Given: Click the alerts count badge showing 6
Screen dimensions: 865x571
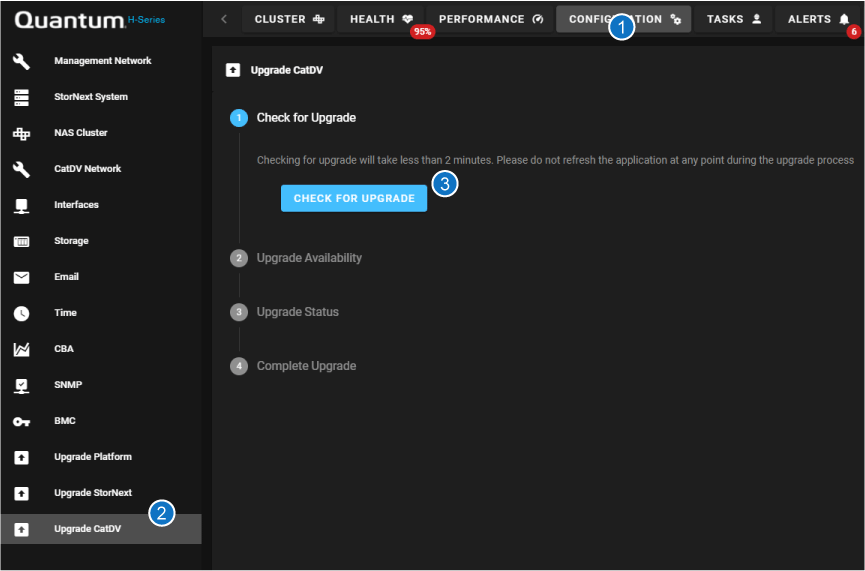Looking at the screenshot, I should click(854, 32).
